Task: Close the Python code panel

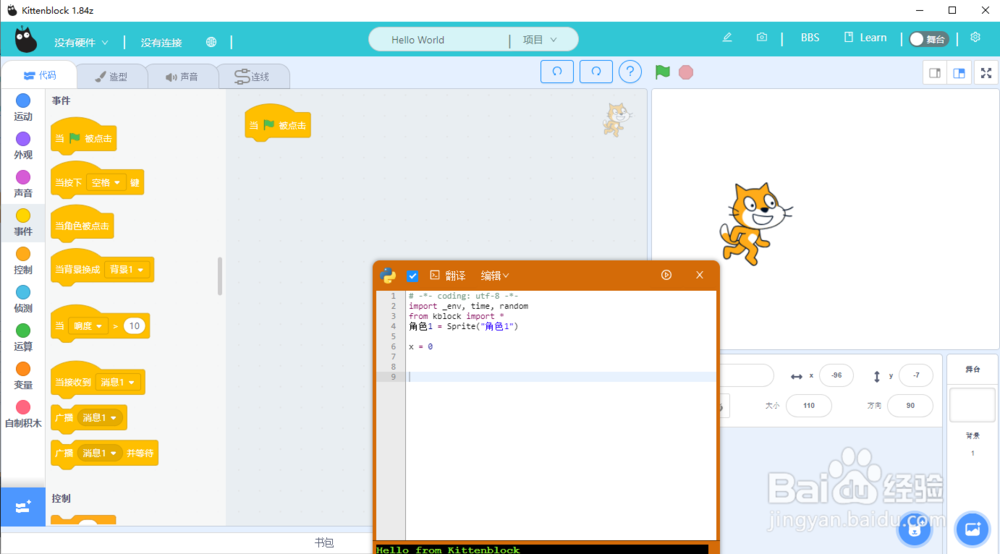Action: (x=700, y=275)
